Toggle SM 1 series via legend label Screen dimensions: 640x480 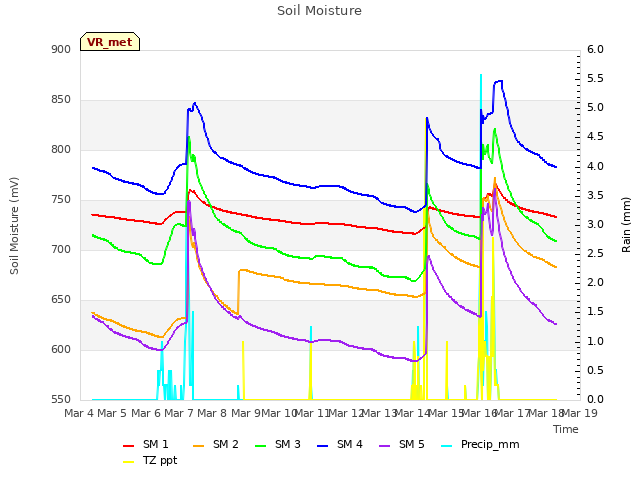tap(156, 444)
